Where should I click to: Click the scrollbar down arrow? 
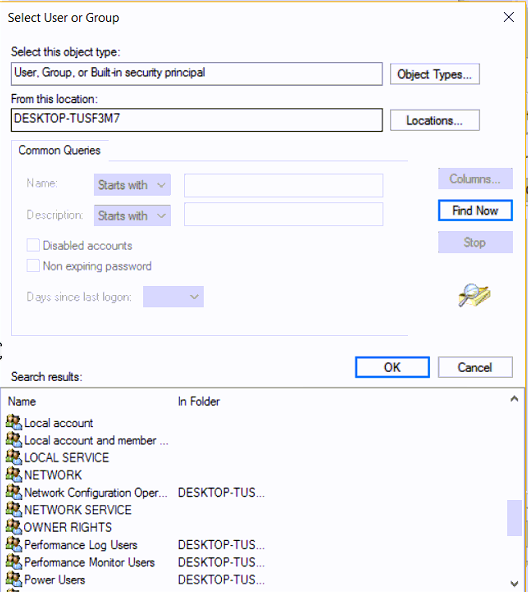pyautogui.click(x=514, y=583)
